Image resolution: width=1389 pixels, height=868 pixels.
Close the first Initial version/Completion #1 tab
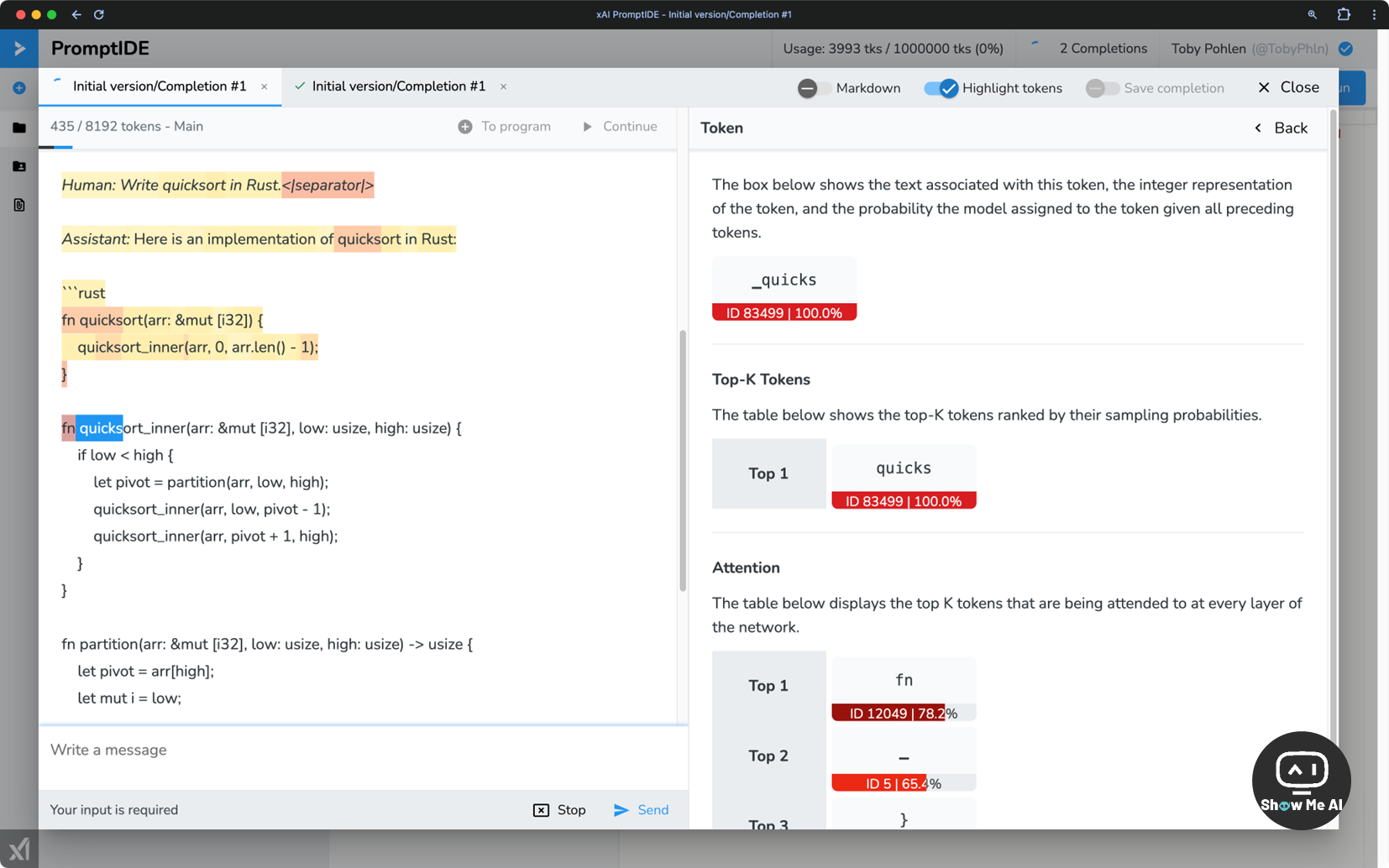pyautogui.click(x=265, y=86)
